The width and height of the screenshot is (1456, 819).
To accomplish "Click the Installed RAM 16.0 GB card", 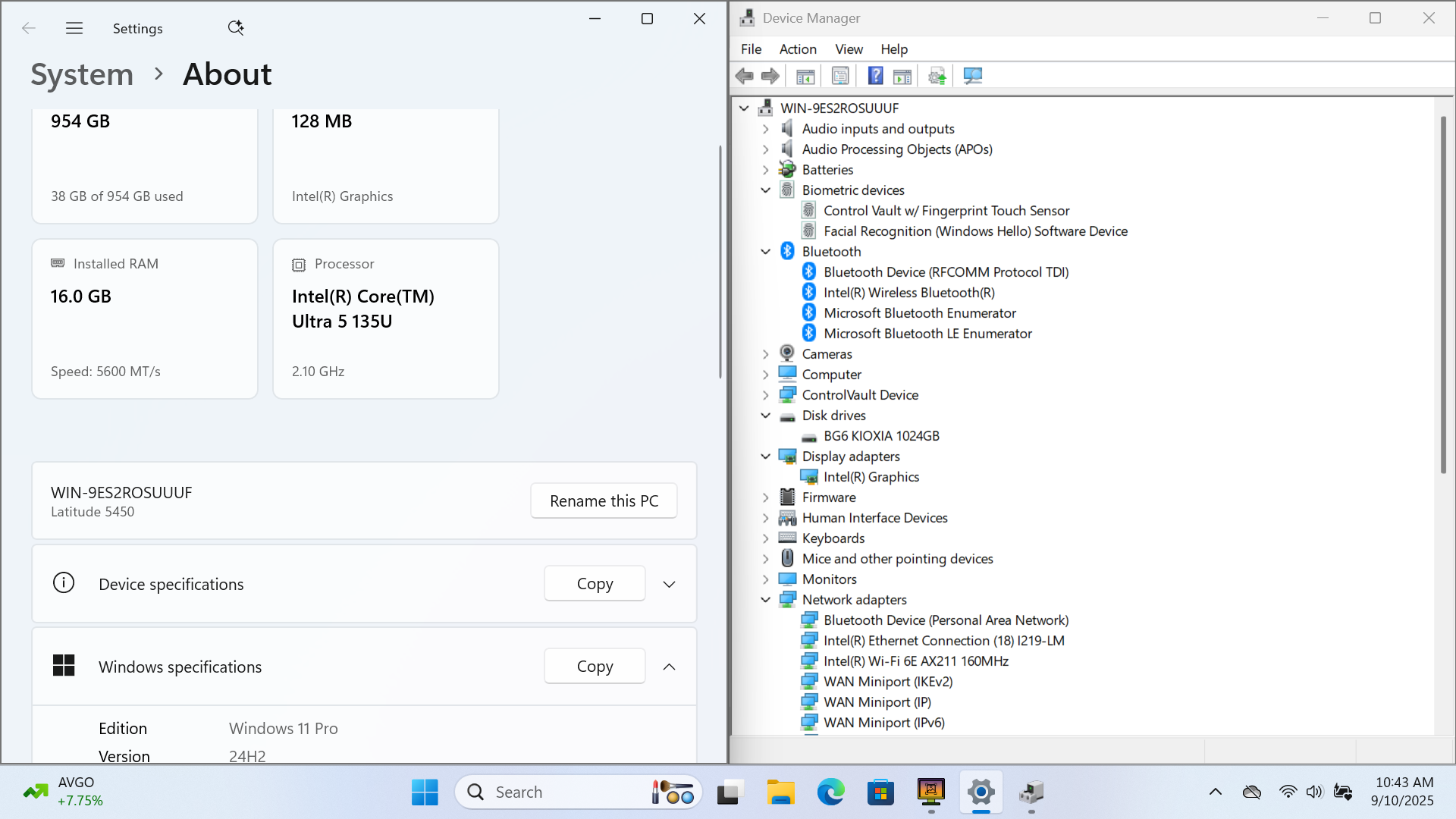I will pos(145,319).
